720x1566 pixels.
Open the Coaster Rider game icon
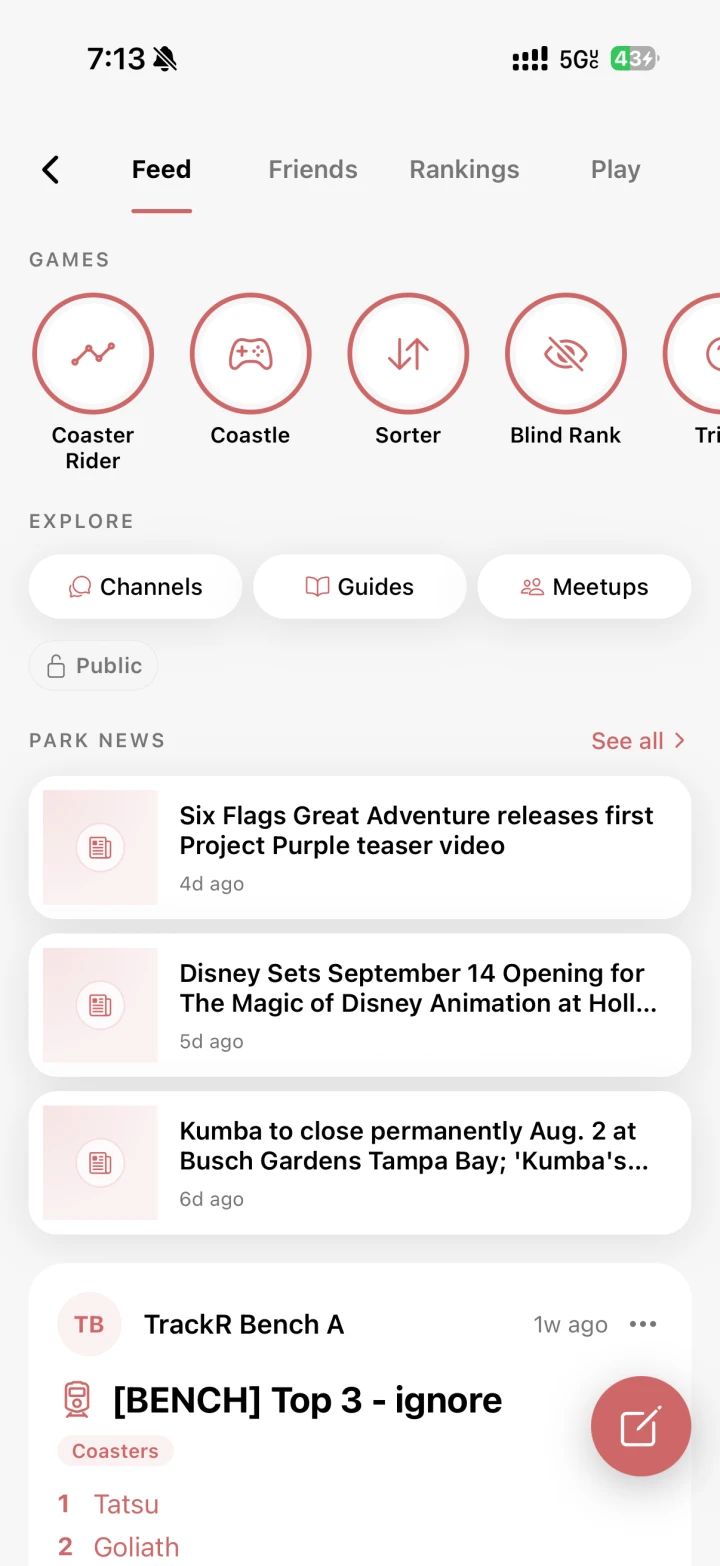click(x=93, y=354)
